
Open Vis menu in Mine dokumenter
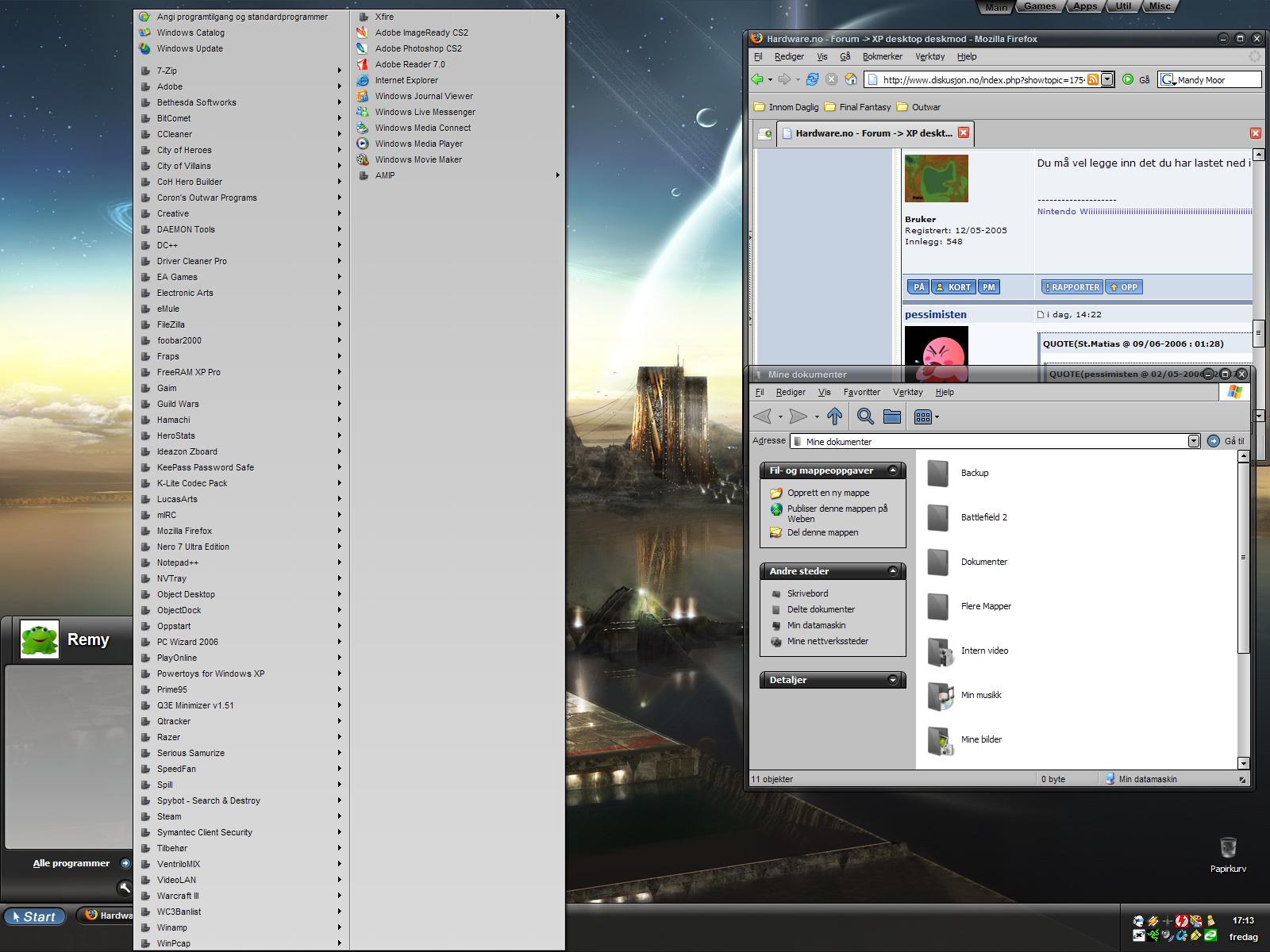824,392
